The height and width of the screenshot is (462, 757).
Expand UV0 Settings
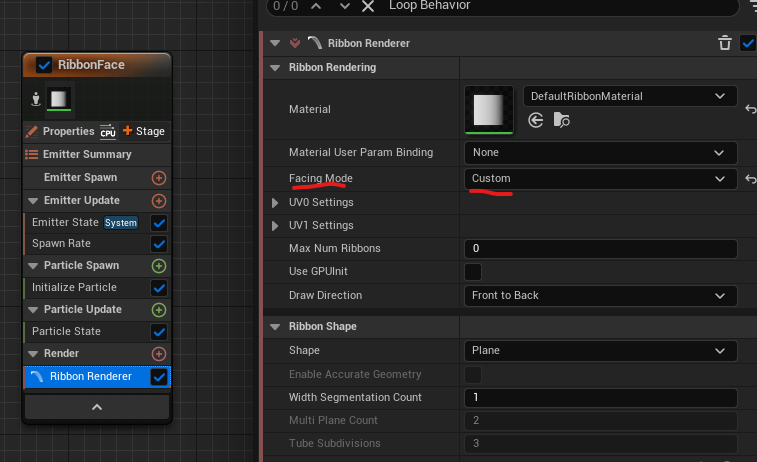pos(275,203)
